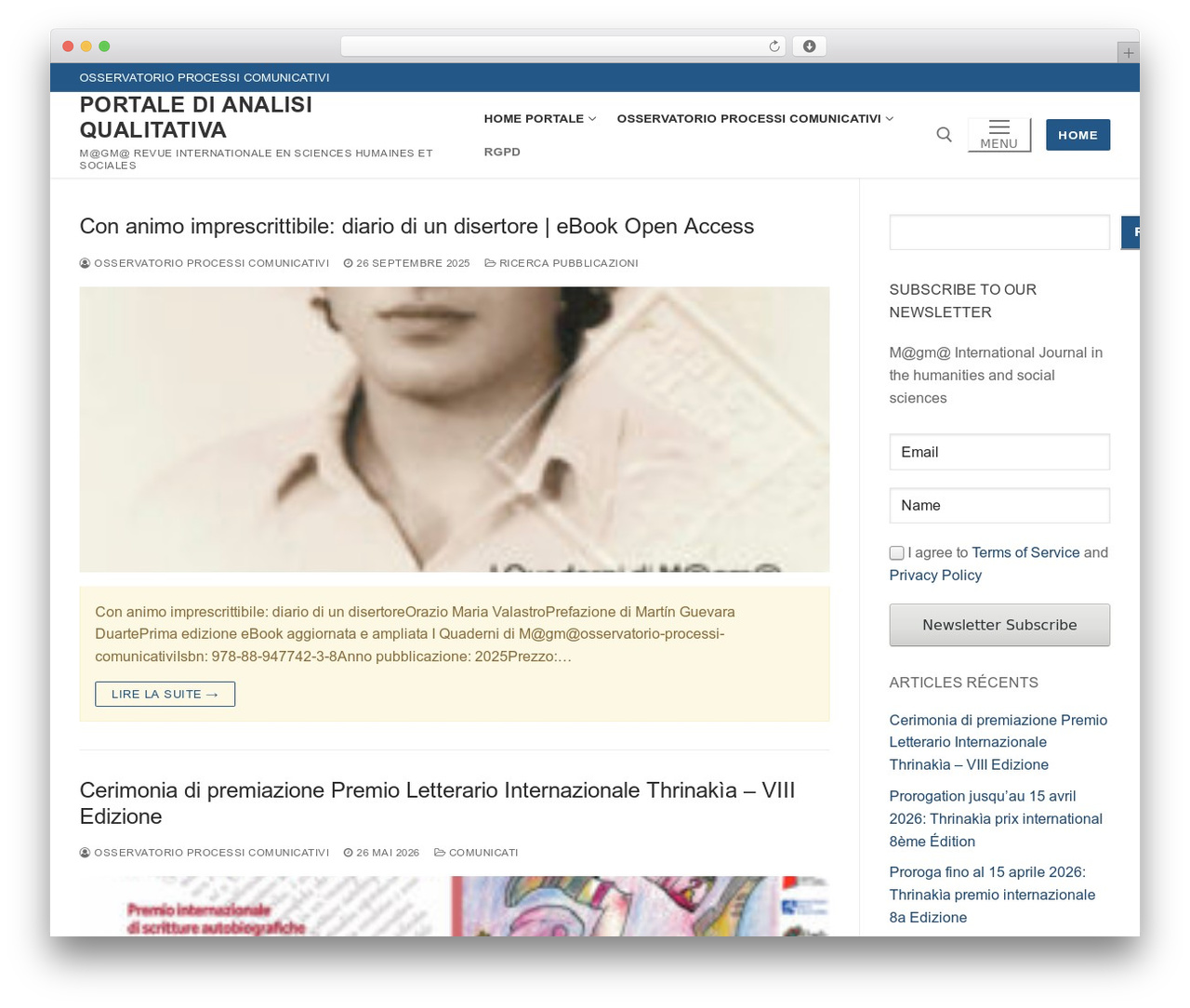Open the Portale di Analisi Qualitativa title
The height and width of the screenshot is (1008, 1190).
click(x=196, y=117)
